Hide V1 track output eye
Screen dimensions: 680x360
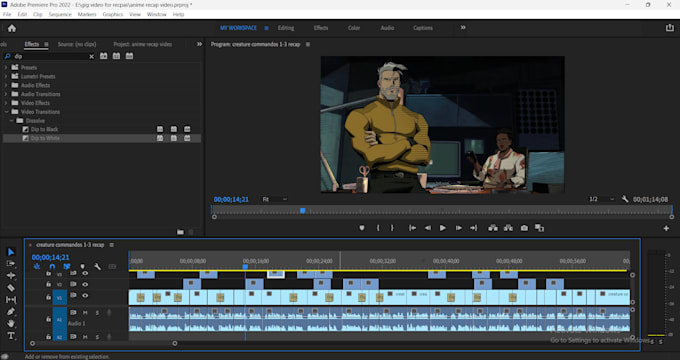point(85,296)
